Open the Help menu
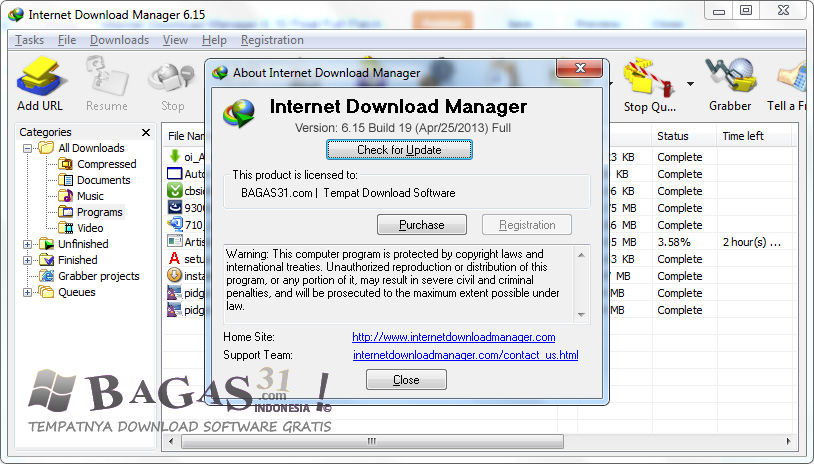 tap(214, 40)
